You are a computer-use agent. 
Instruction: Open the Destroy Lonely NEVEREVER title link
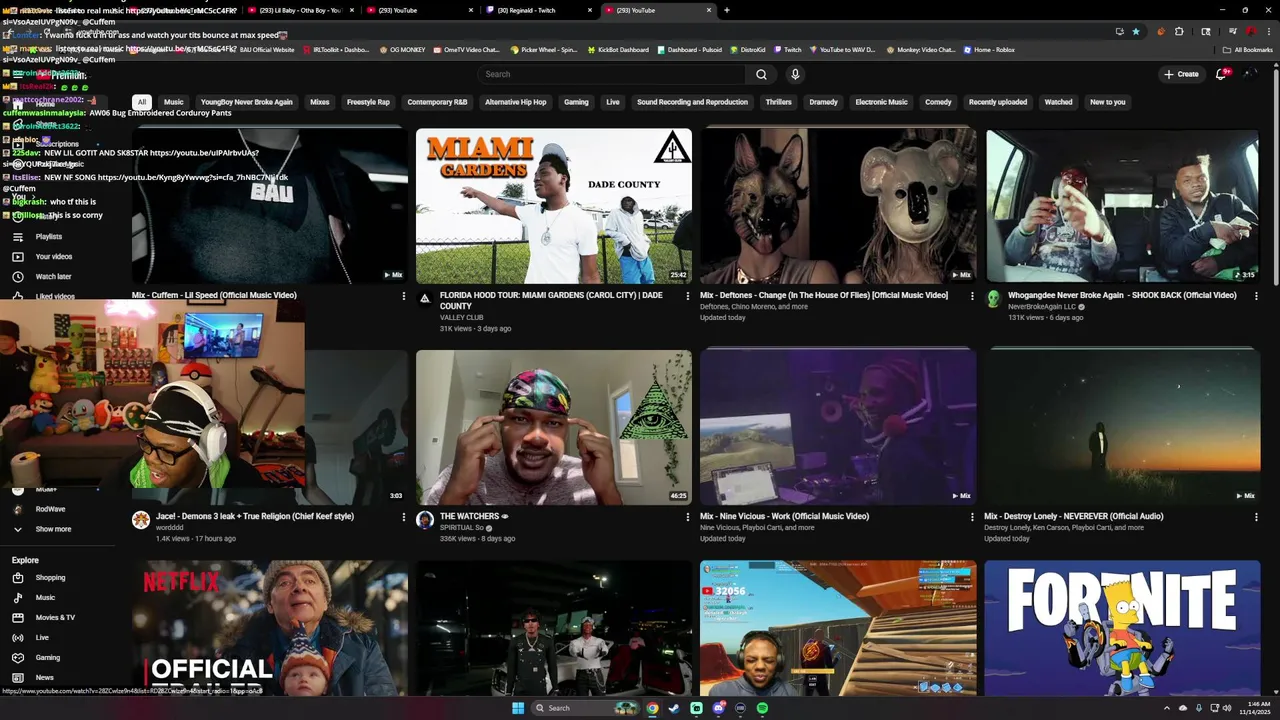pyautogui.click(x=1073, y=517)
